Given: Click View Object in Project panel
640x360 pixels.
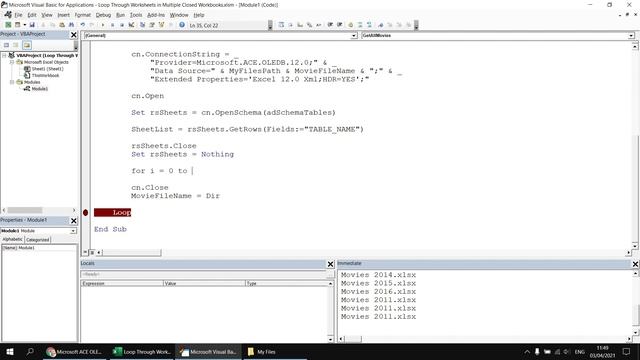Looking at the screenshot, I should click(16, 45).
